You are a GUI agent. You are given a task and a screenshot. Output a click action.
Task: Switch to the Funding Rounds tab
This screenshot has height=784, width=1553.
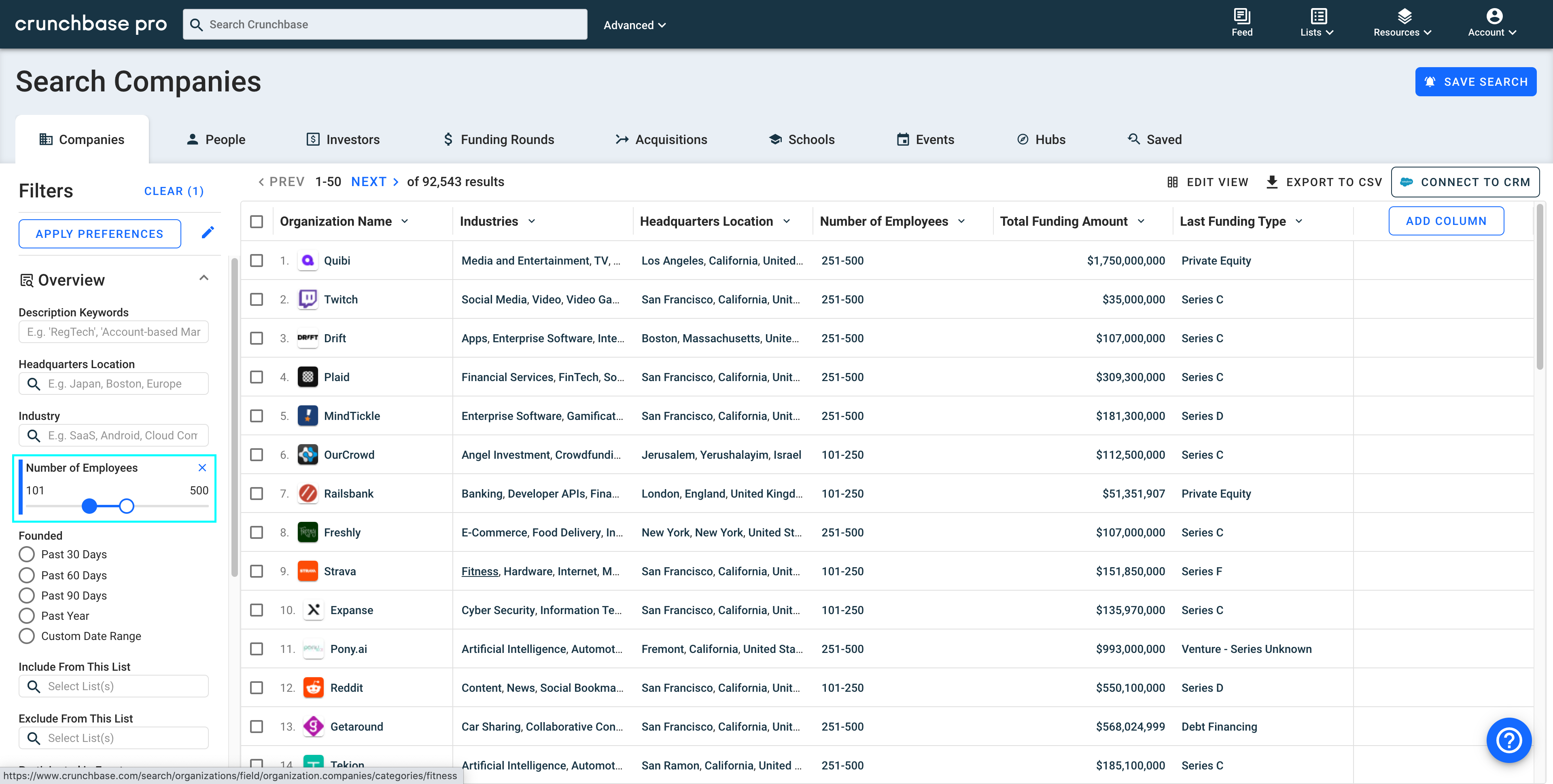499,139
